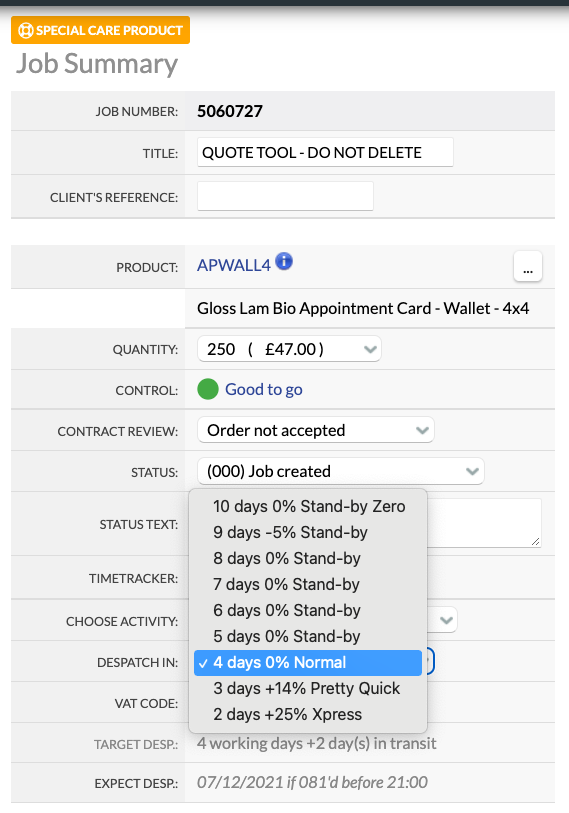Open the APWALL4 product link
The image size is (569, 813).
coord(234,265)
